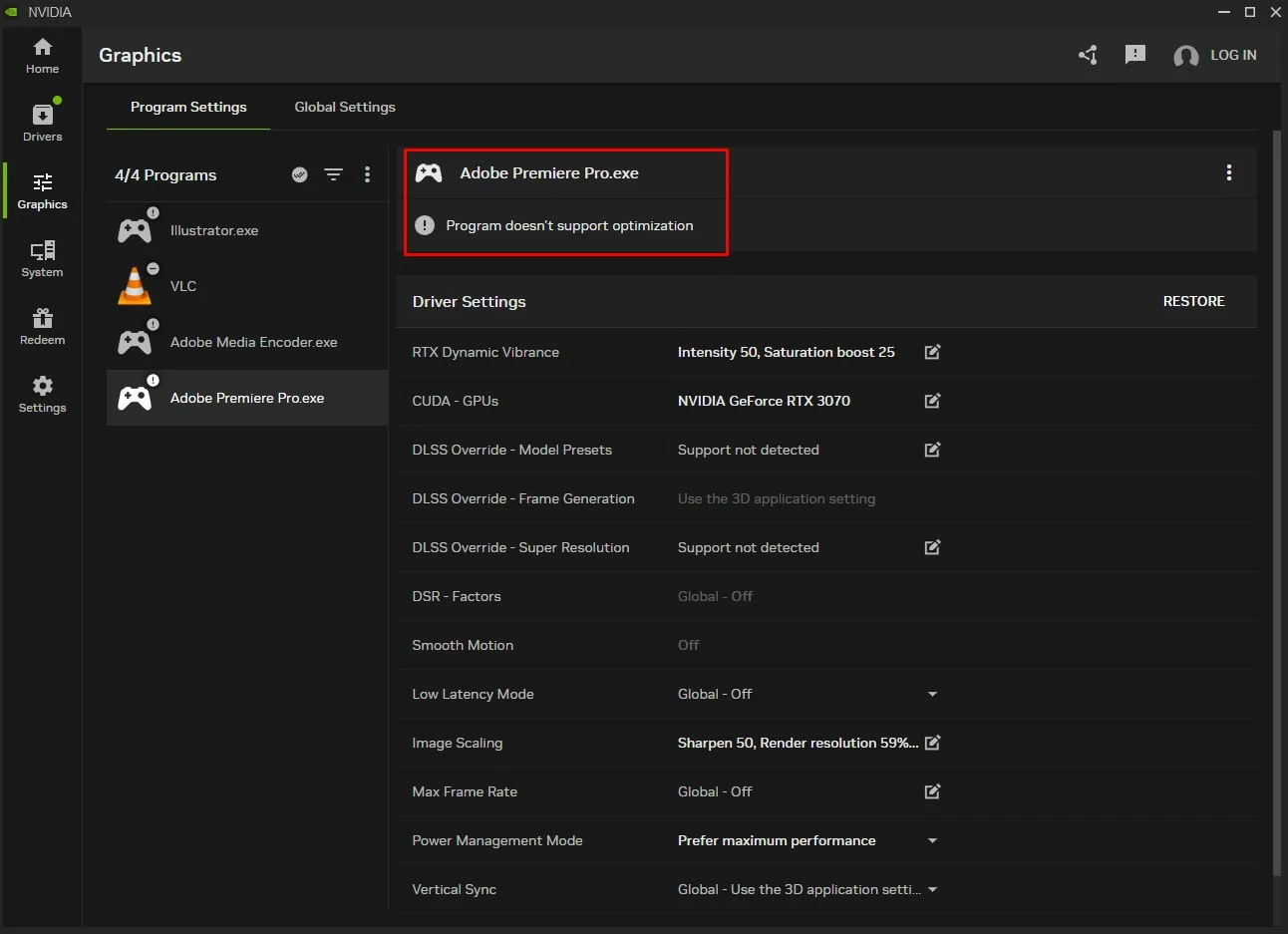Expand the Power Management Mode dropdown
The width and height of the screenshot is (1288, 934).
(932, 840)
